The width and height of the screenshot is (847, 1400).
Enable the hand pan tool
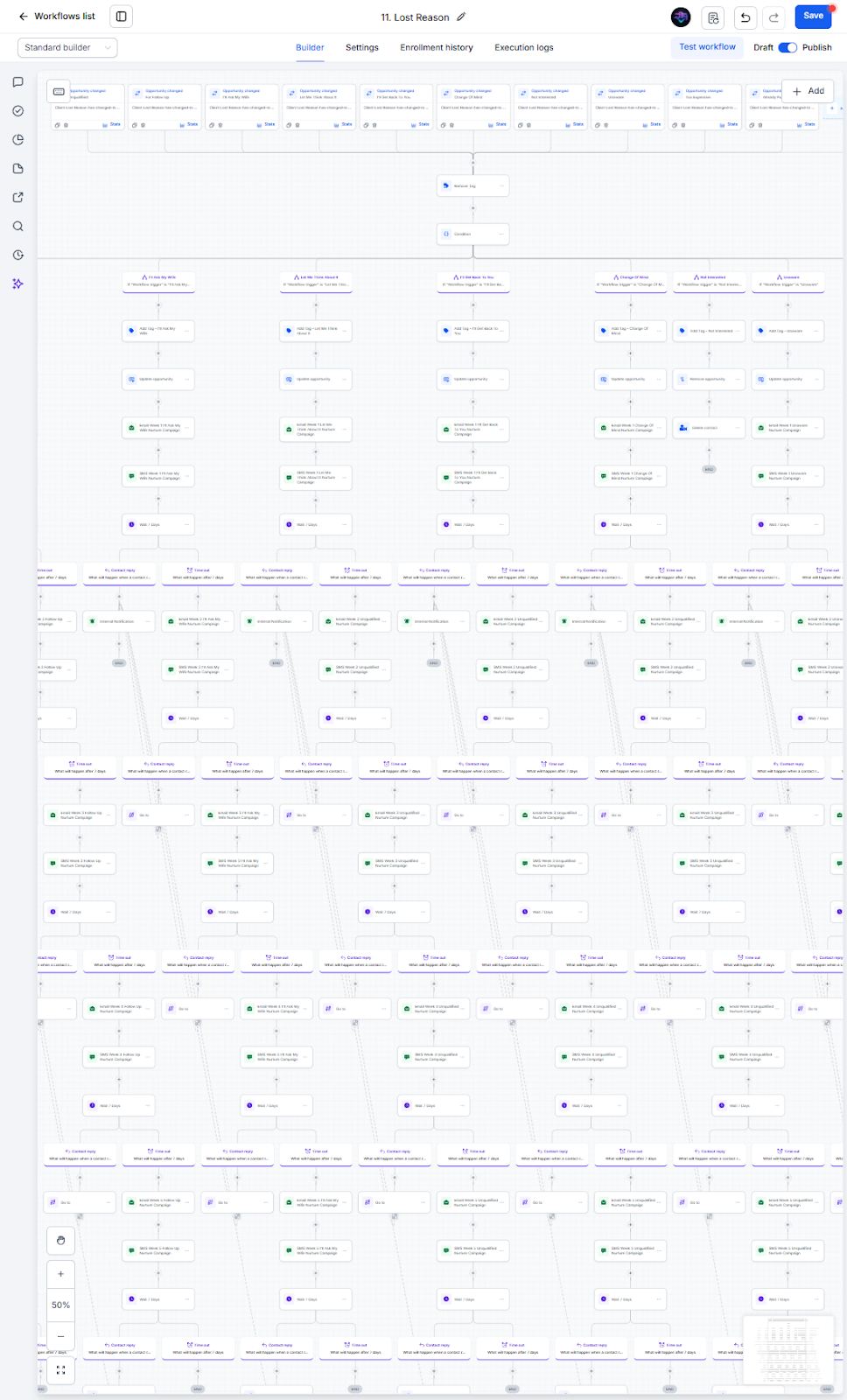pos(60,1241)
